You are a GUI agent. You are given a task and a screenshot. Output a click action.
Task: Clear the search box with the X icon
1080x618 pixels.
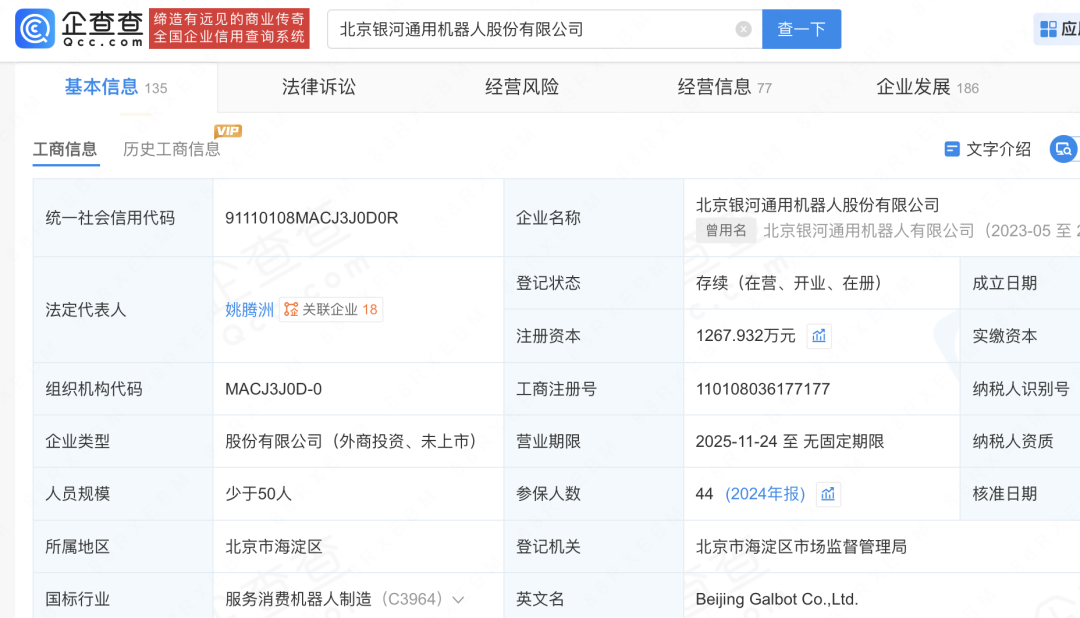click(743, 29)
